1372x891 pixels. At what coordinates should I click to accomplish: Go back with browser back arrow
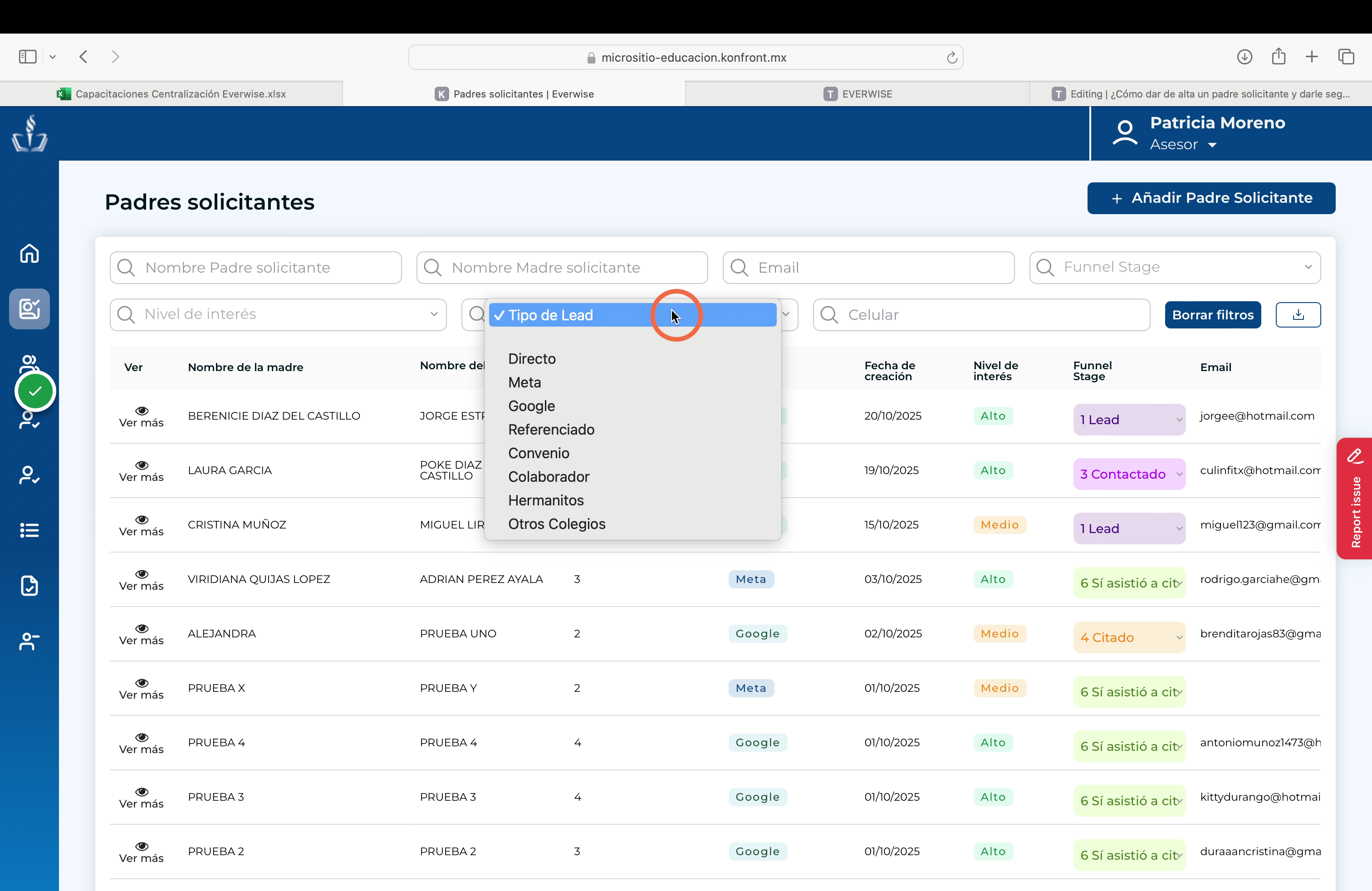[83, 56]
